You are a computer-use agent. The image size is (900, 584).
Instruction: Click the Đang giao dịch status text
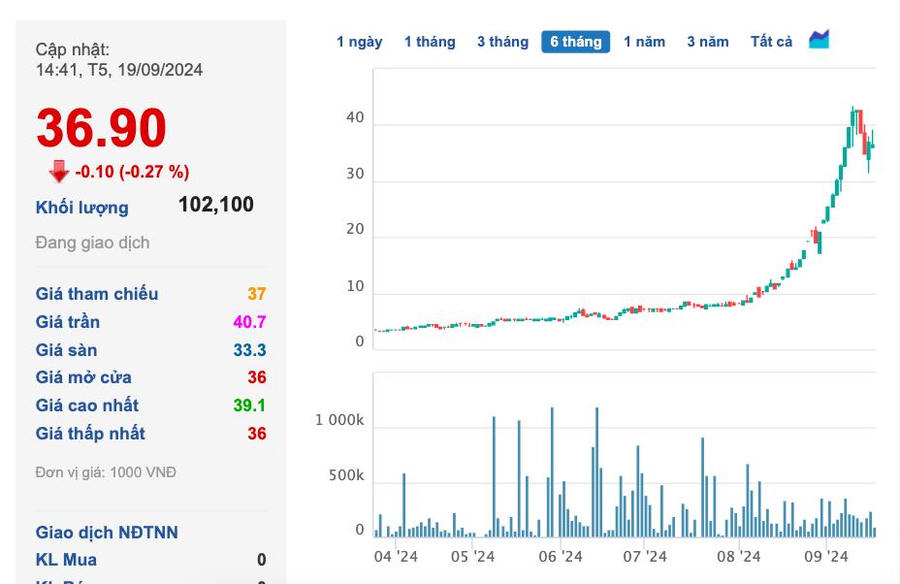click(92, 243)
